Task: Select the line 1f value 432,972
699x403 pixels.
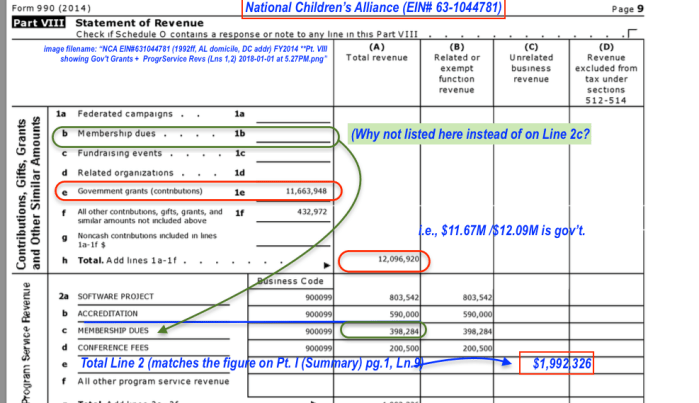Action: pos(312,211)
